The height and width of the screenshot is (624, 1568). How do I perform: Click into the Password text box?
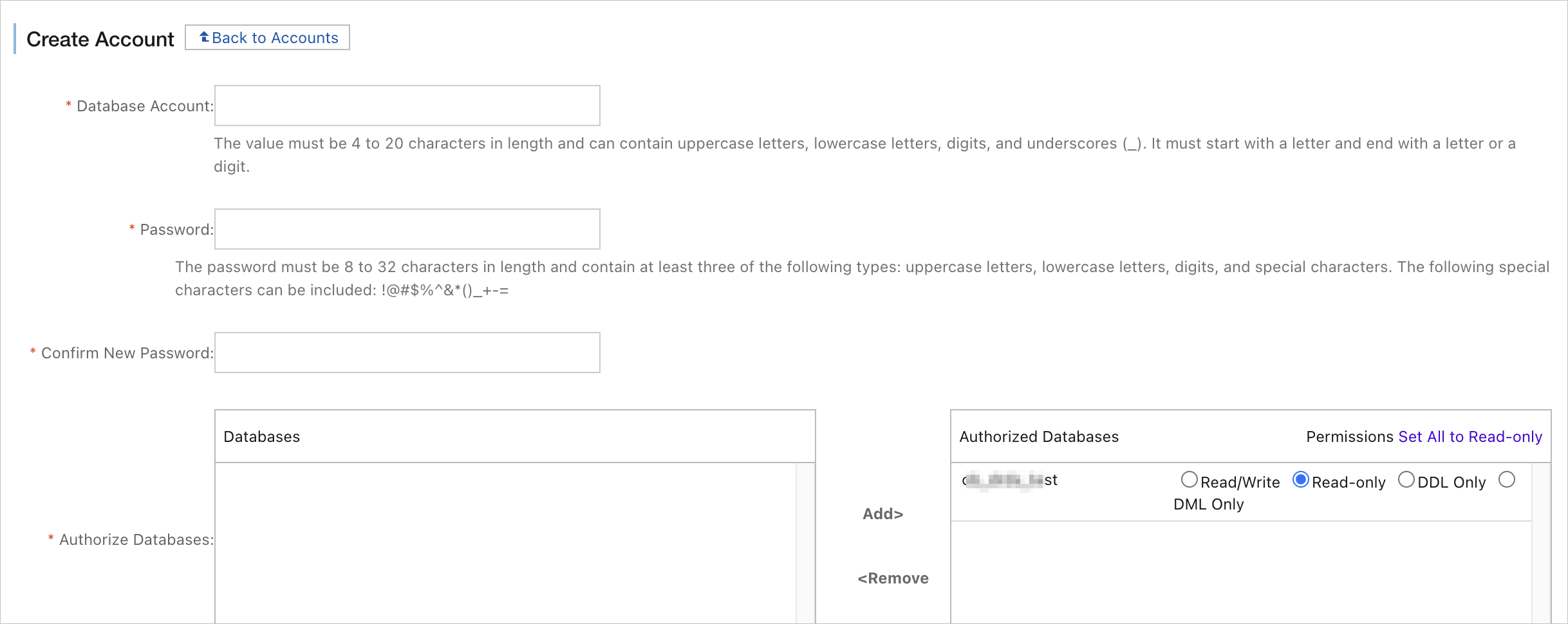(x=407, y=229)
